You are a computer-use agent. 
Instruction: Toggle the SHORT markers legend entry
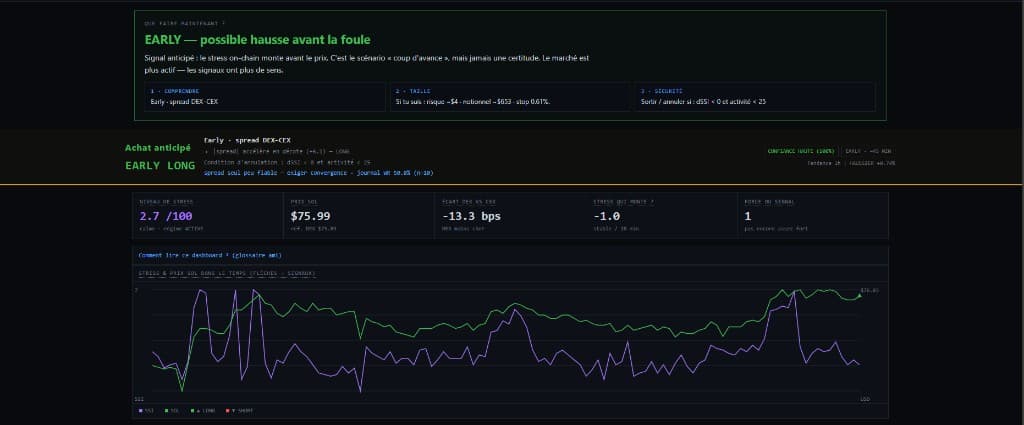pyautogui.click(x=239, y=411)
